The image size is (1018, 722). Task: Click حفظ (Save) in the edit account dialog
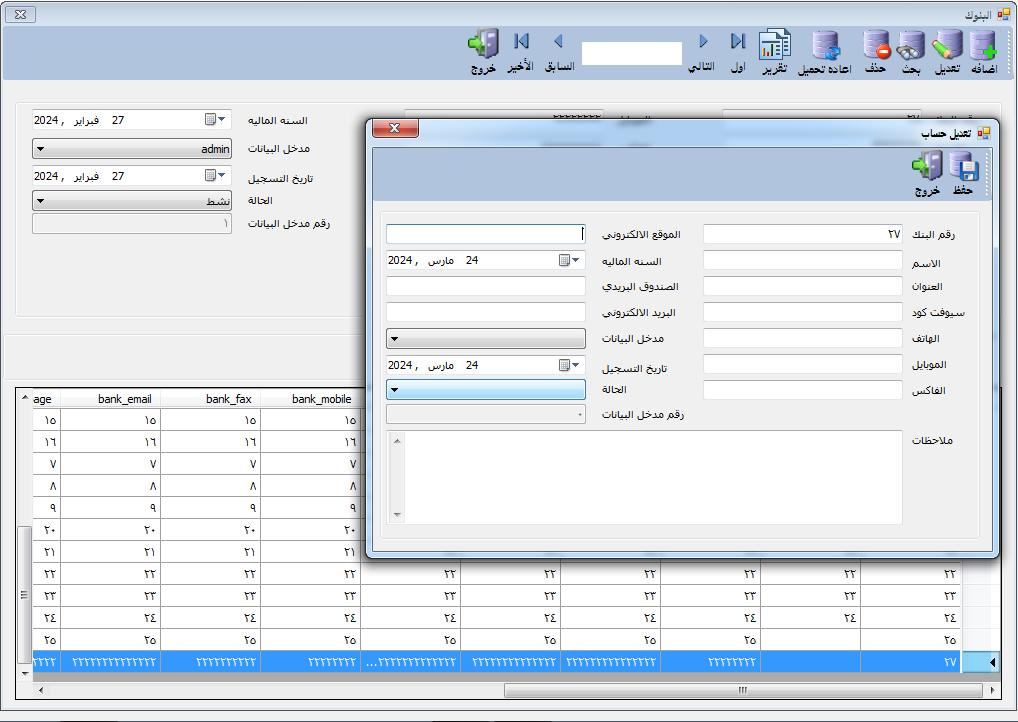963,168
